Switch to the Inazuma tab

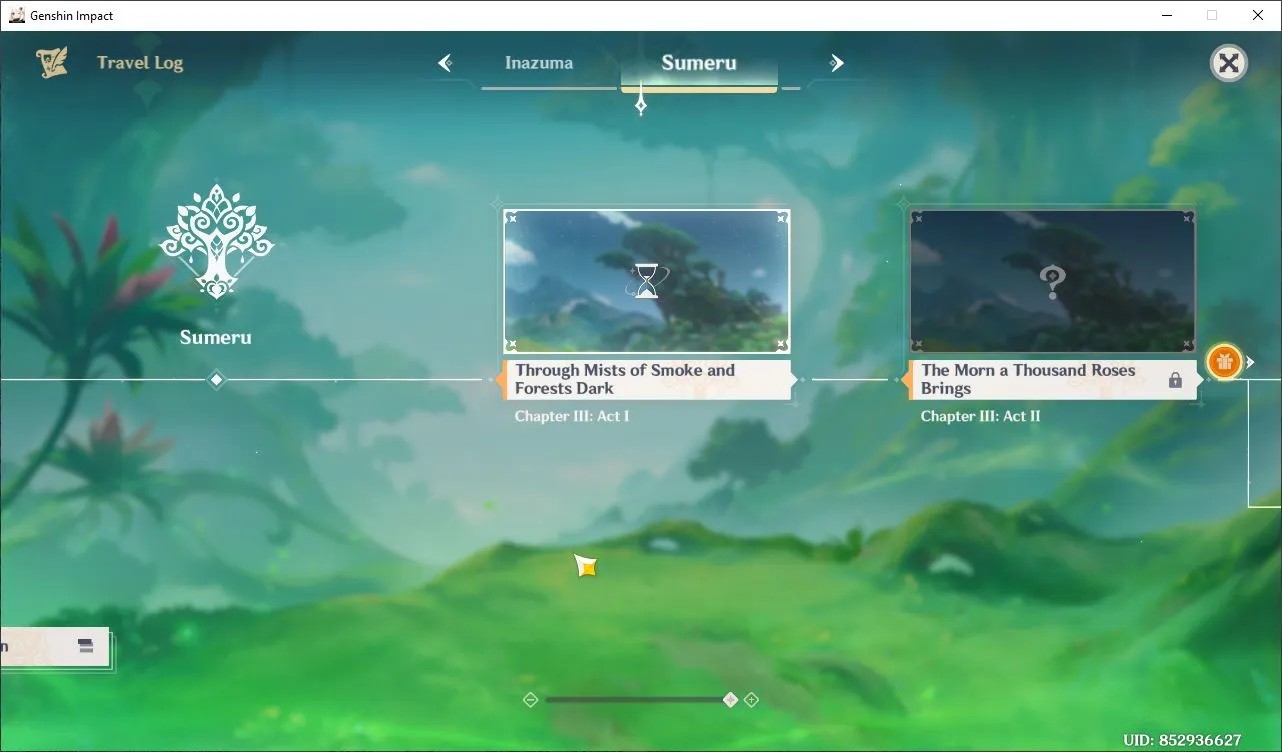[539, 63]
